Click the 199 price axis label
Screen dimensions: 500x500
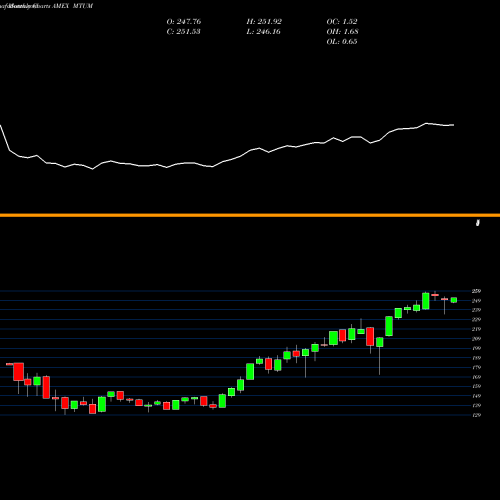click(x=476, y=348)
